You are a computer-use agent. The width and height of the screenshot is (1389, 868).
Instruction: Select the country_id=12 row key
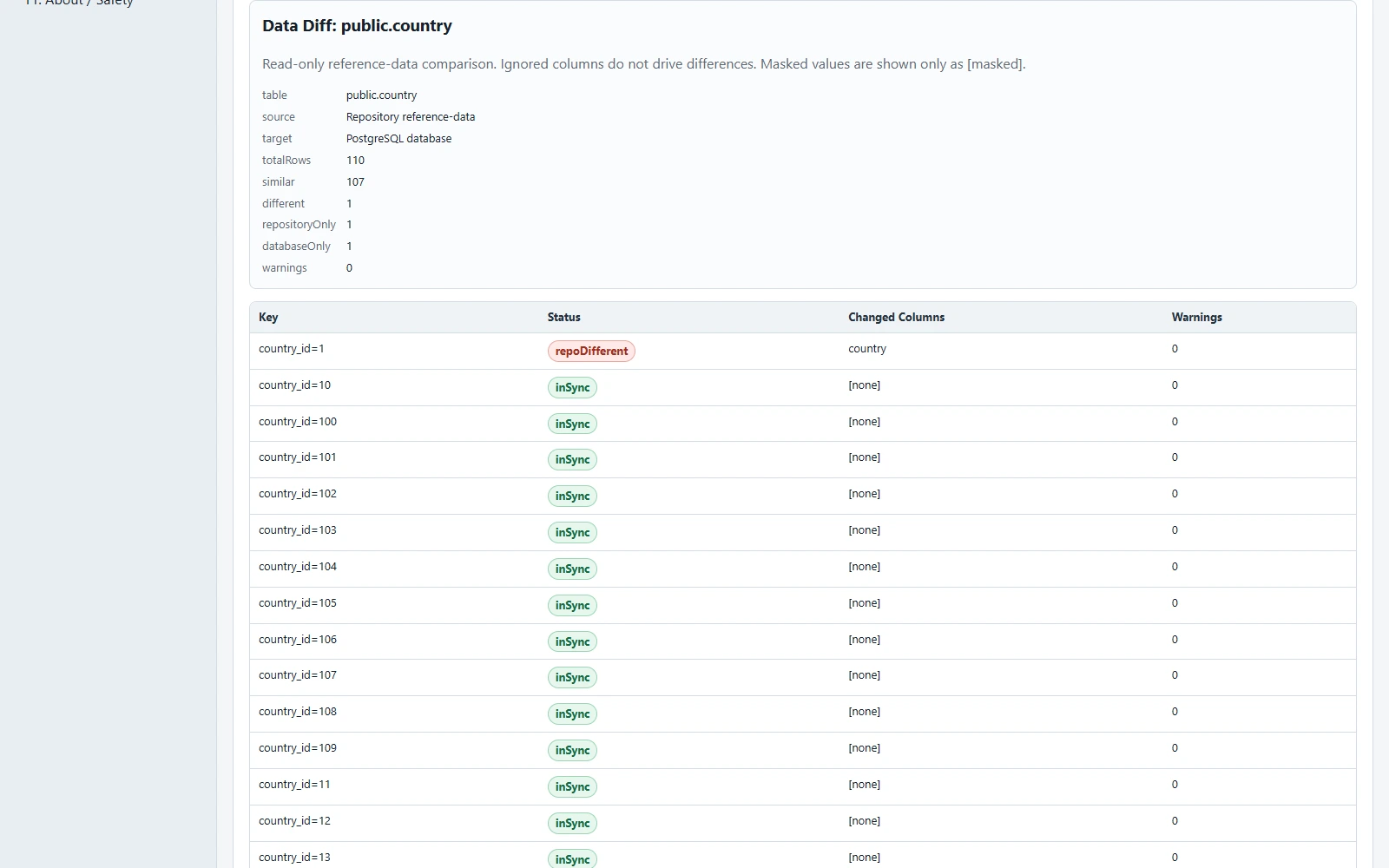click(x=295, y=821)
